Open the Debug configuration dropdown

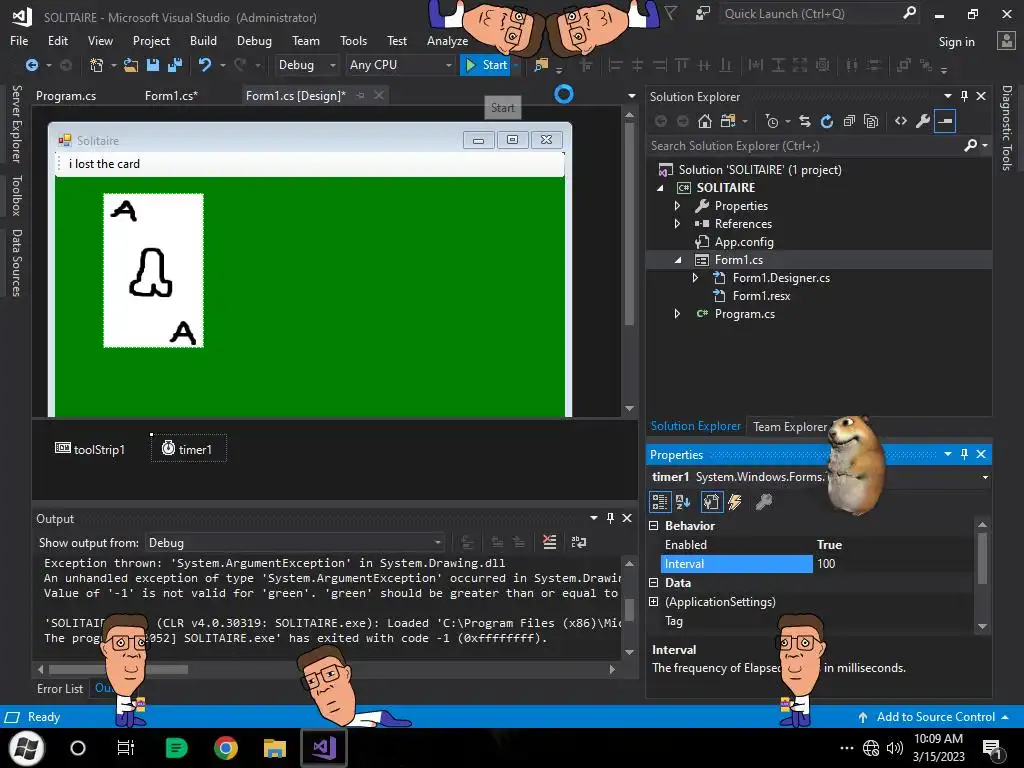332,65
